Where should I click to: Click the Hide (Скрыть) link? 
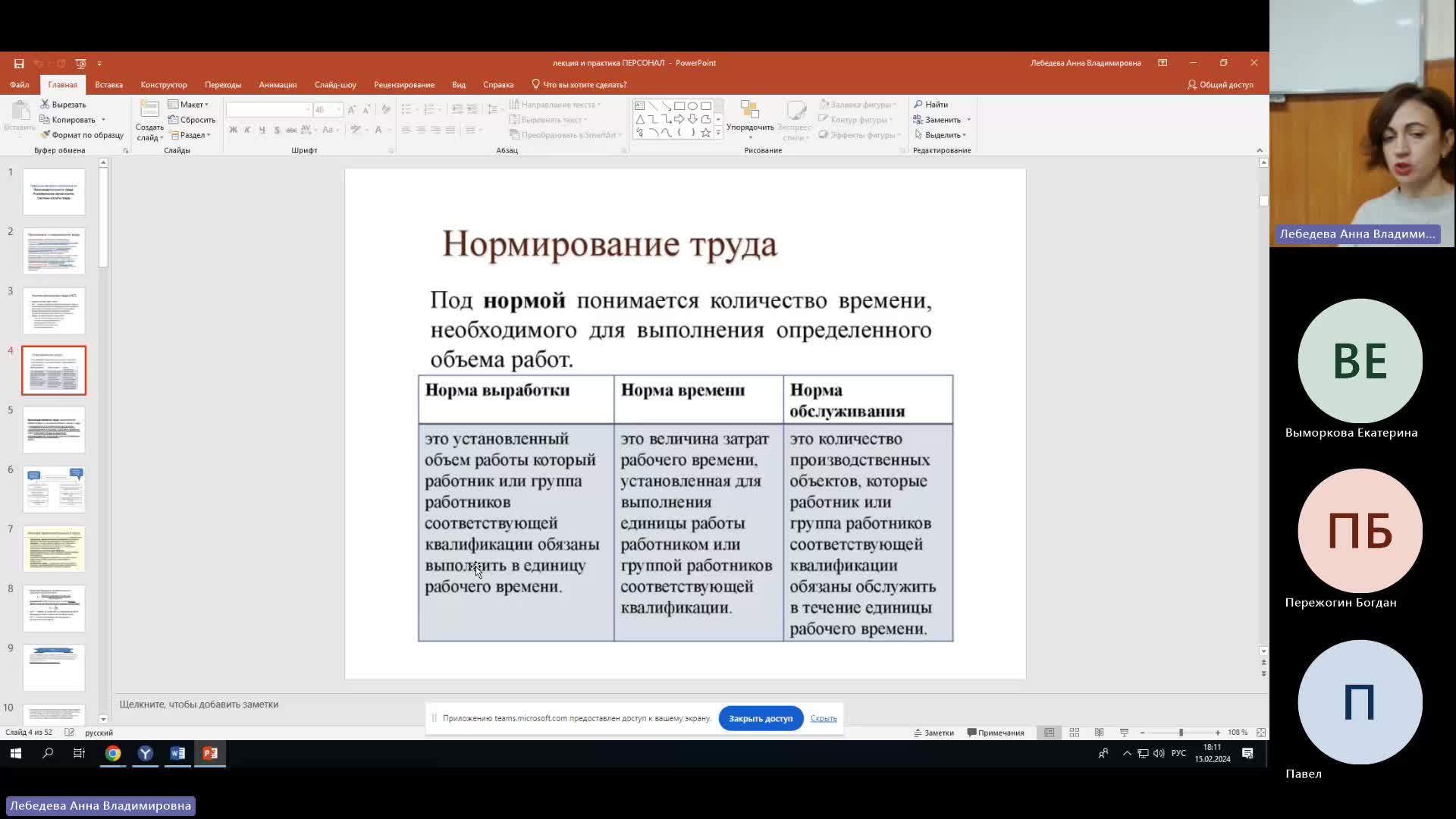(x=824, y=718)
